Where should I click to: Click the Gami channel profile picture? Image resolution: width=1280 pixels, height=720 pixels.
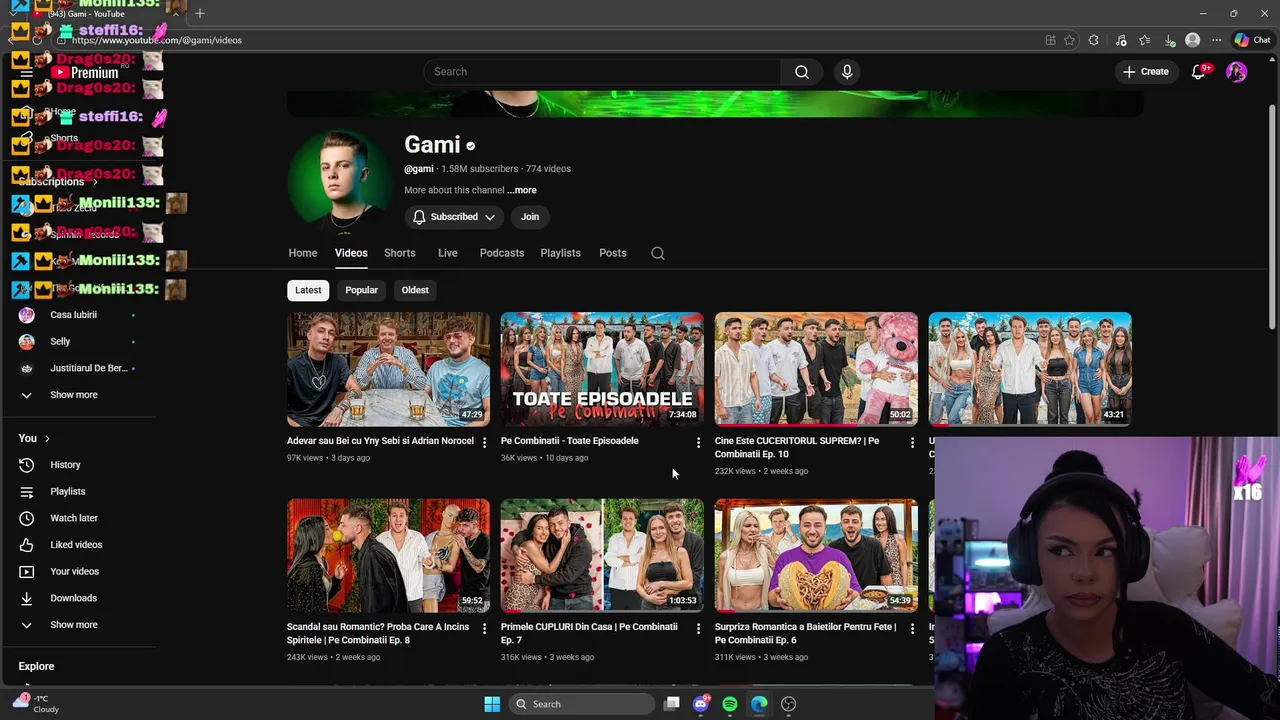click(x=339, y=182)
